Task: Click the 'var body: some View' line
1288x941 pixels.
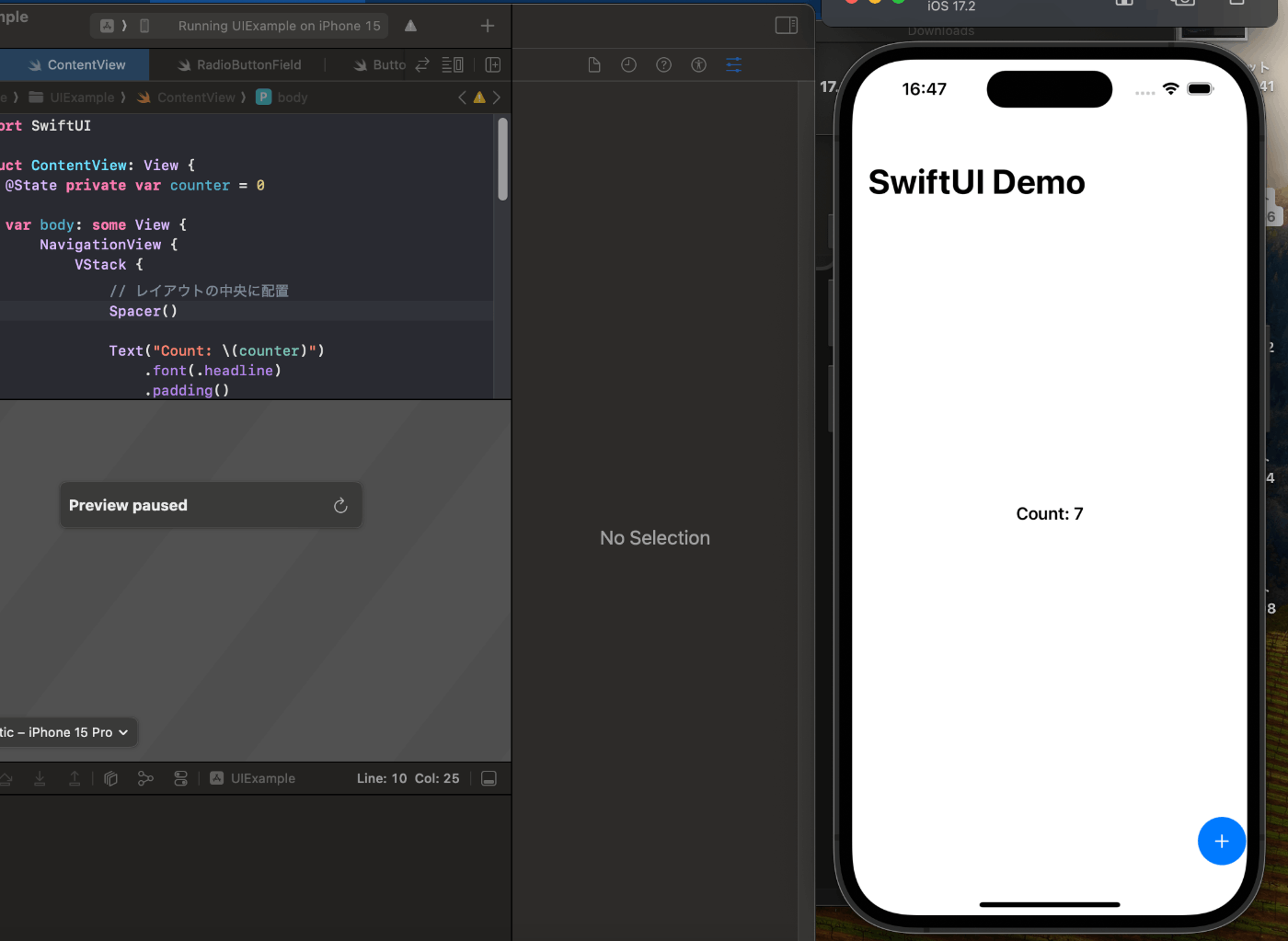Action: 96,225
